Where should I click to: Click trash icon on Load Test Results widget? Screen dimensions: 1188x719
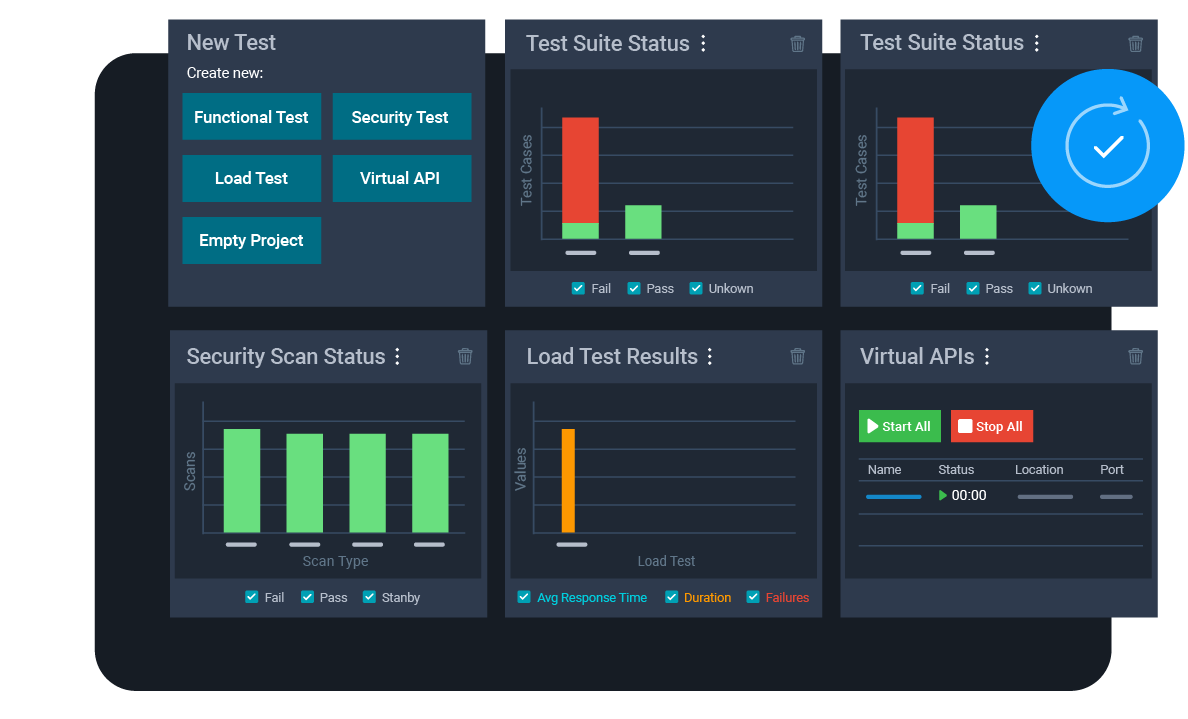(797, 357)
